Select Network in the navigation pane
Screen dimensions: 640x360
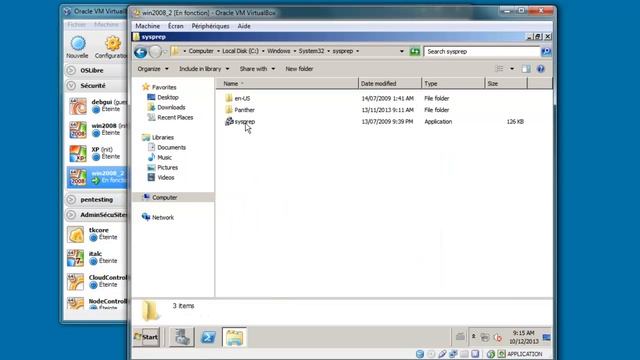point(158,217)
